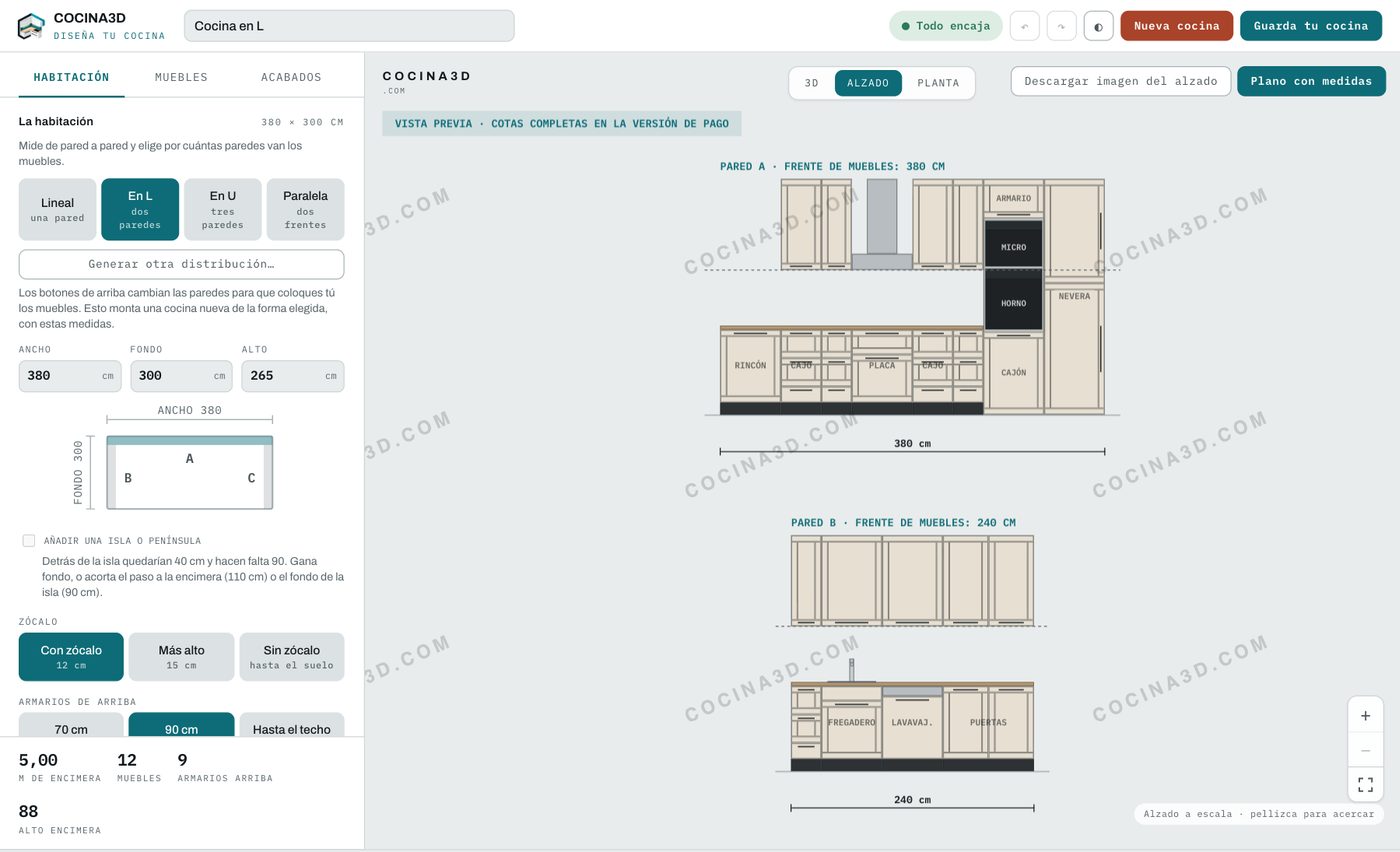Click the Fondo 300 input field
Screen dimensions: 1400x852
(181, 376)
